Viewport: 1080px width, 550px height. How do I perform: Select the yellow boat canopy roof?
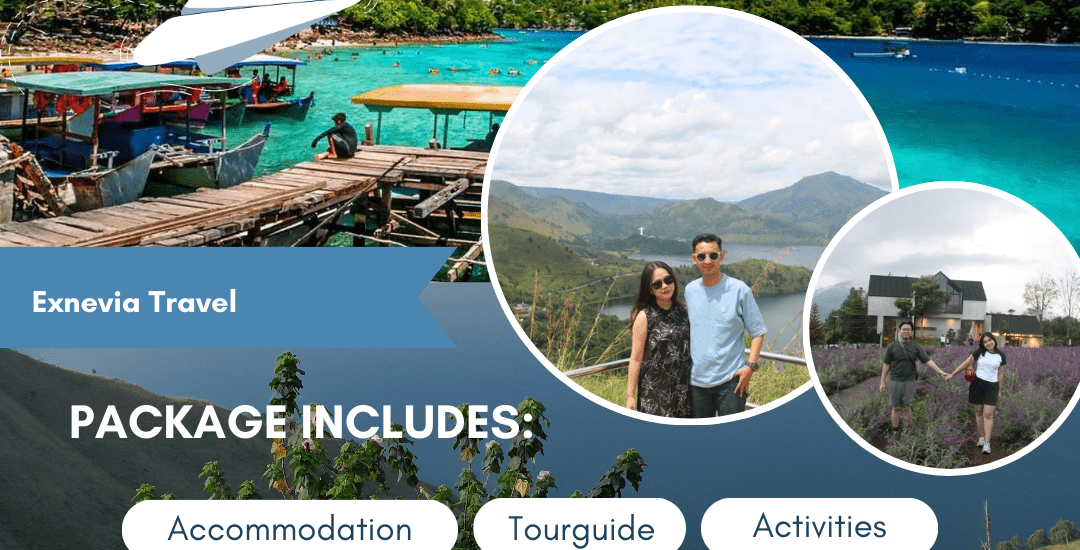436,97
